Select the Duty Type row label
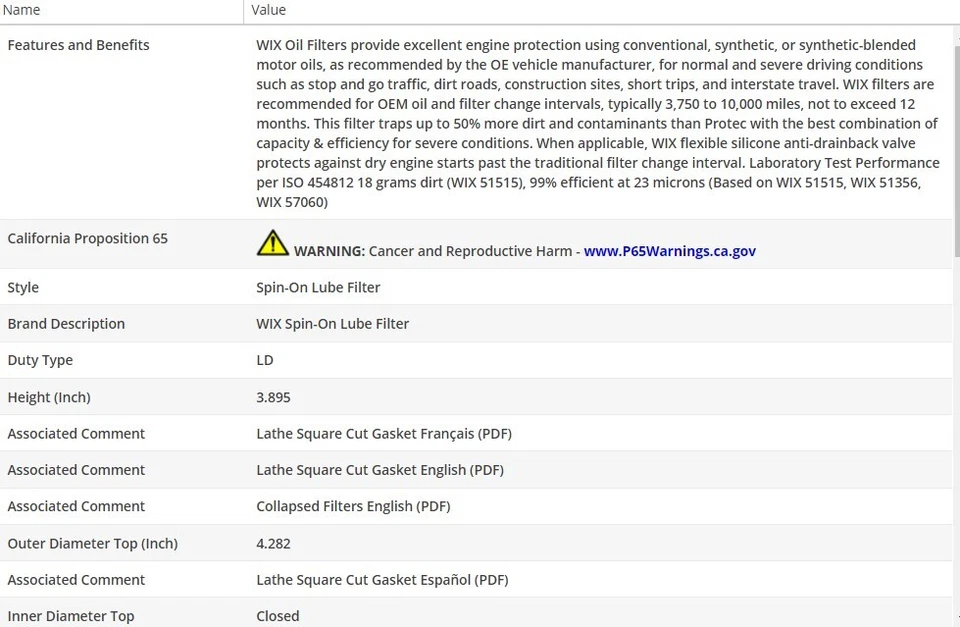Screen dimensions: 960x627 click(40, 360)
